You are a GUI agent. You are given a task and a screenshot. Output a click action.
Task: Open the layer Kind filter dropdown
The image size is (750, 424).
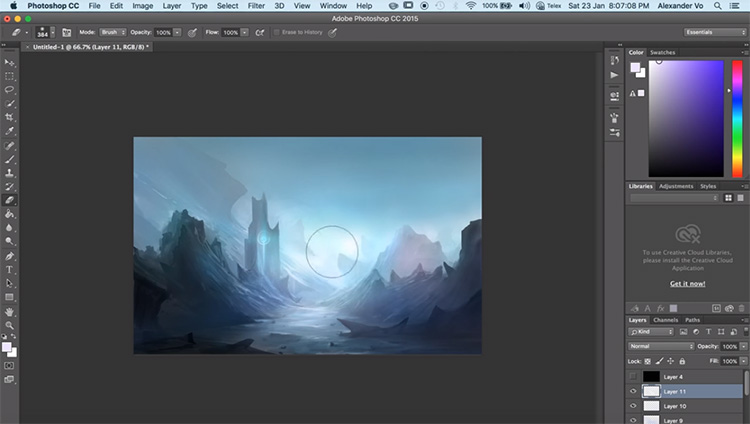pyautogui.click(x=651, y=332)
